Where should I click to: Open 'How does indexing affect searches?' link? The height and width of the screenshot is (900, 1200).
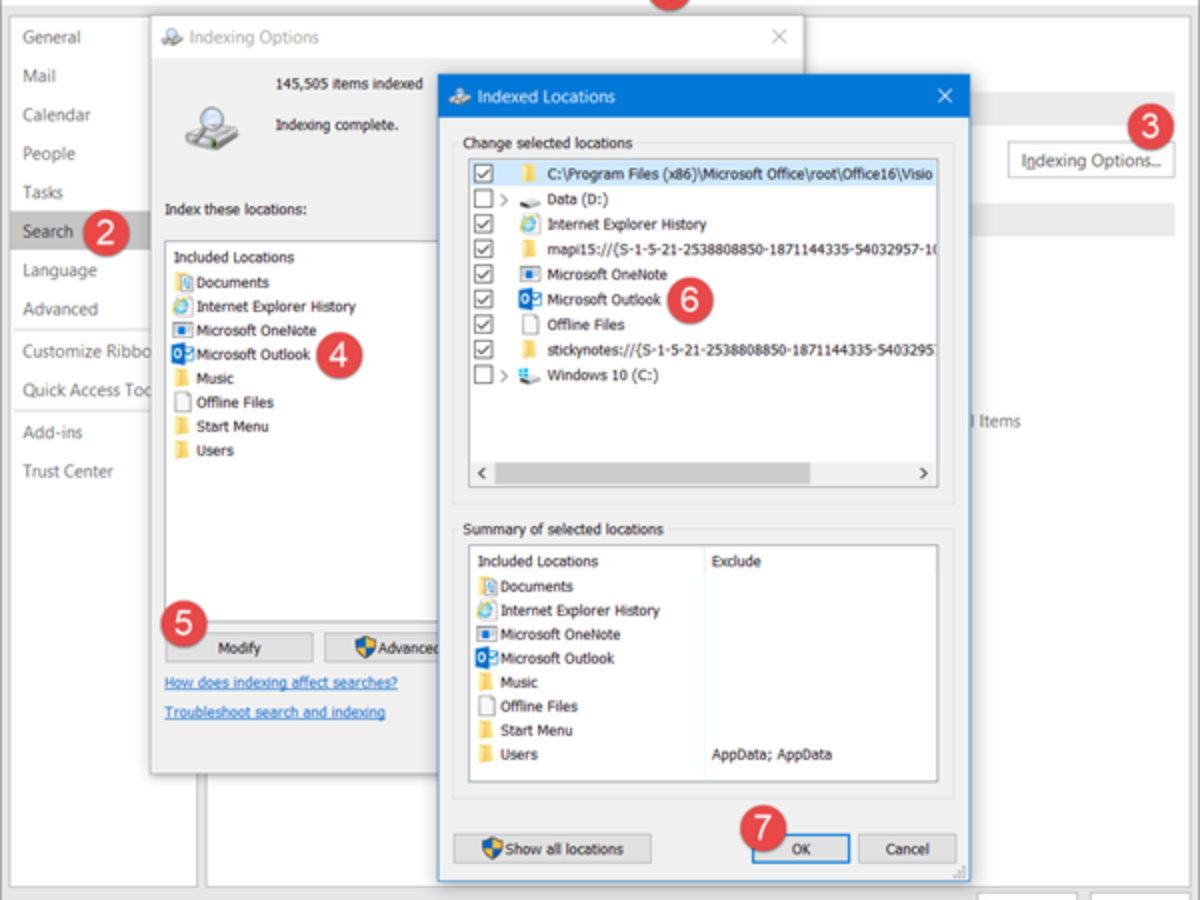tap(281, 683)
